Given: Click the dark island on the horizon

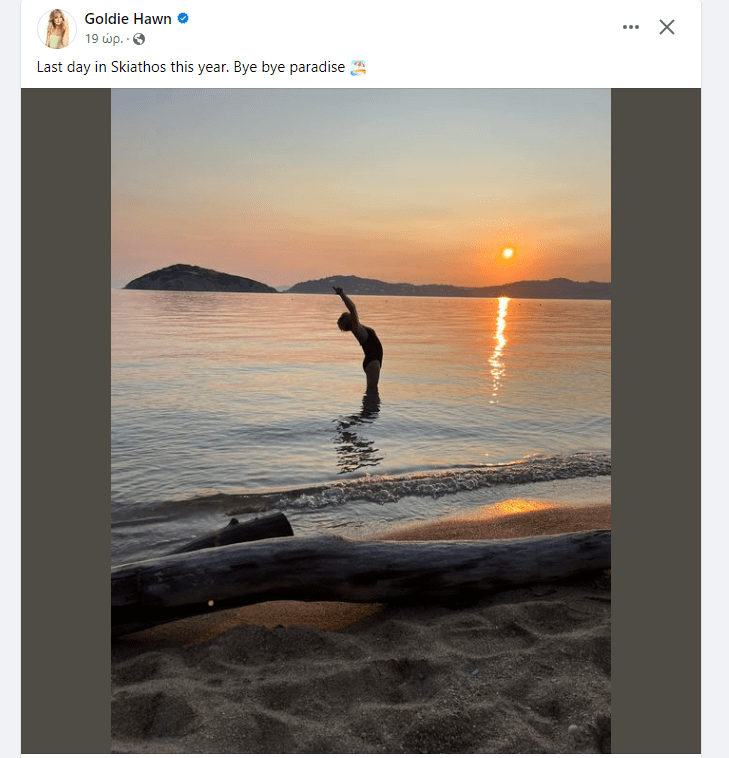Looking at the screenshot, I should pyautogui.click(x=198, y=279).
